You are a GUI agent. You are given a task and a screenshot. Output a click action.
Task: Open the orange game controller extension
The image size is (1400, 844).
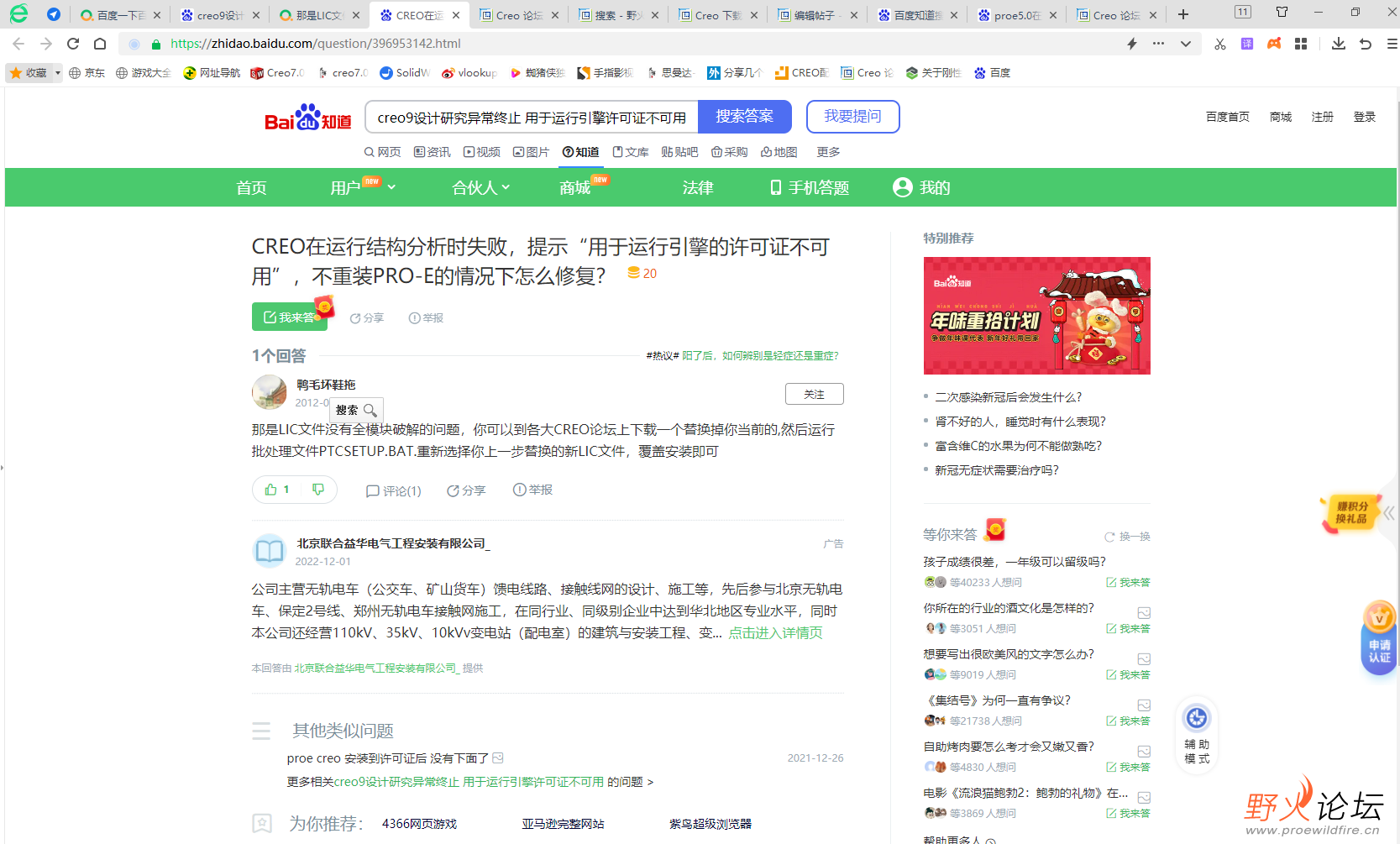click(1274, 44)
